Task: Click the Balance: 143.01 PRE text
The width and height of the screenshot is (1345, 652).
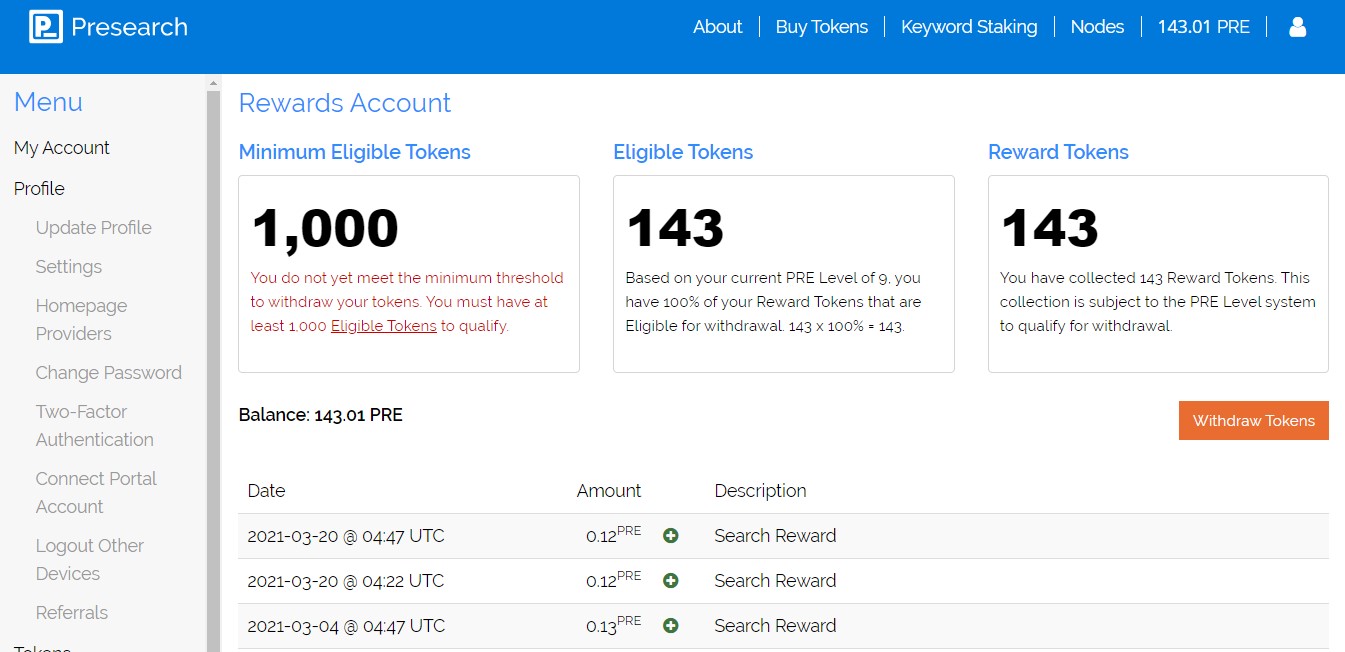Action: pos(321,415)
